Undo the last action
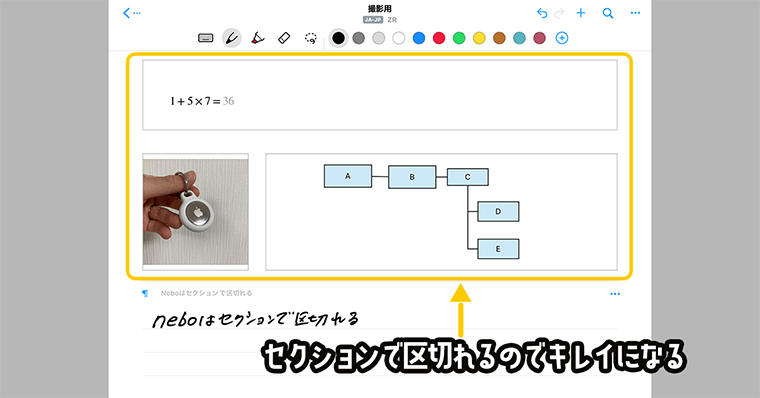Screen dimensions: 760x398 pyautogui.click(x=542, y=13)
